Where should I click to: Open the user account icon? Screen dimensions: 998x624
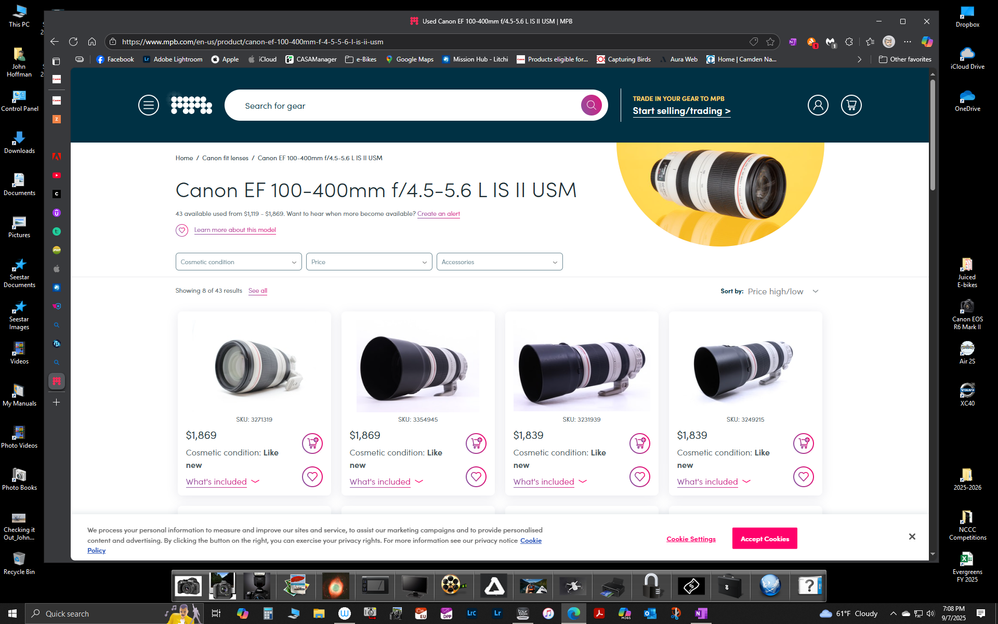tap(817, 105)
